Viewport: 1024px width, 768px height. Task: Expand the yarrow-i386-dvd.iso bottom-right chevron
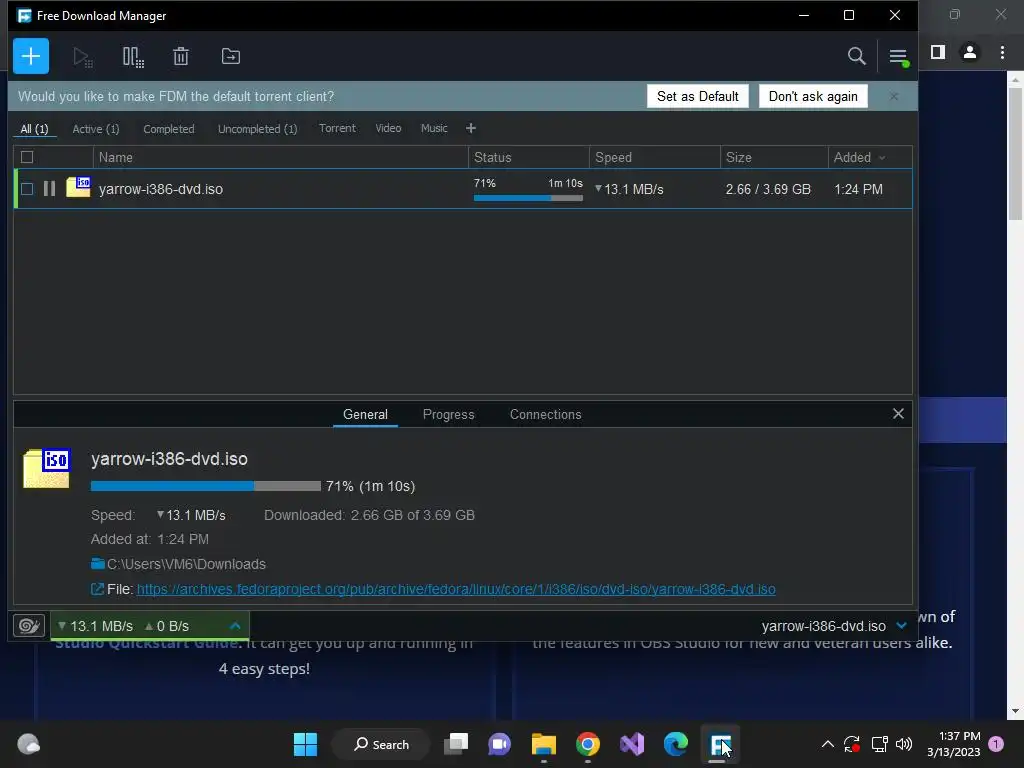coord(901,626)
